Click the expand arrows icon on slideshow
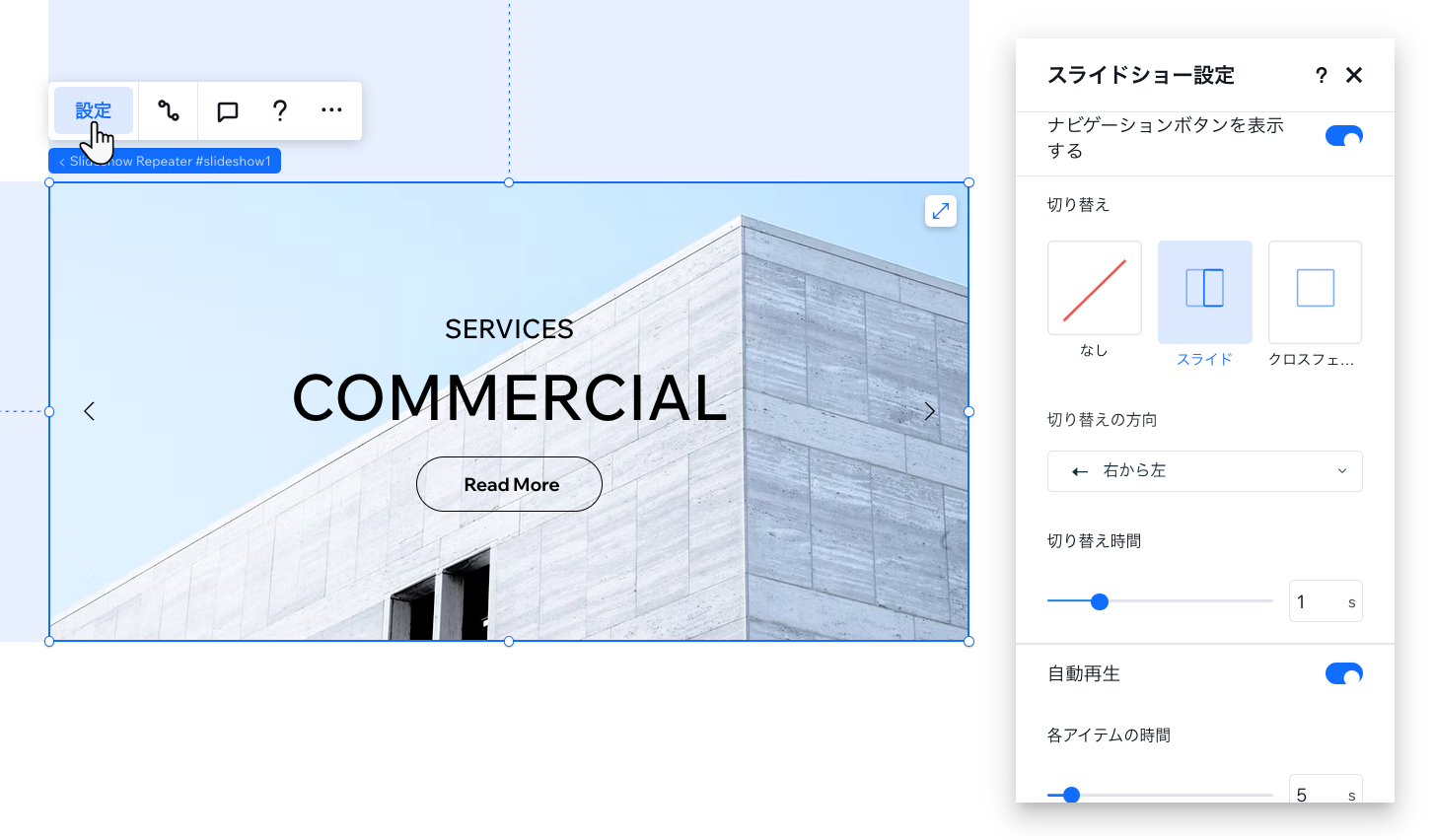This screenshot has height=840, width=1434. (941, 211)
